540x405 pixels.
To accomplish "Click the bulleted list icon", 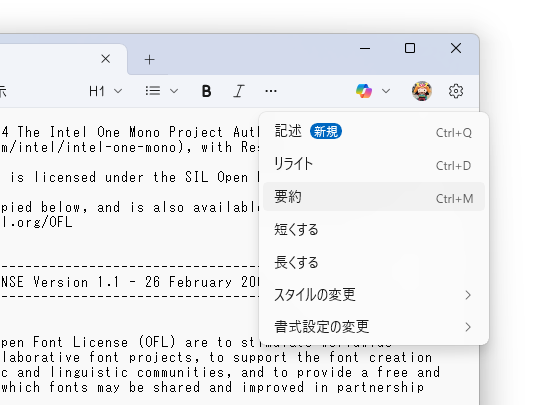I will point(153,91).
